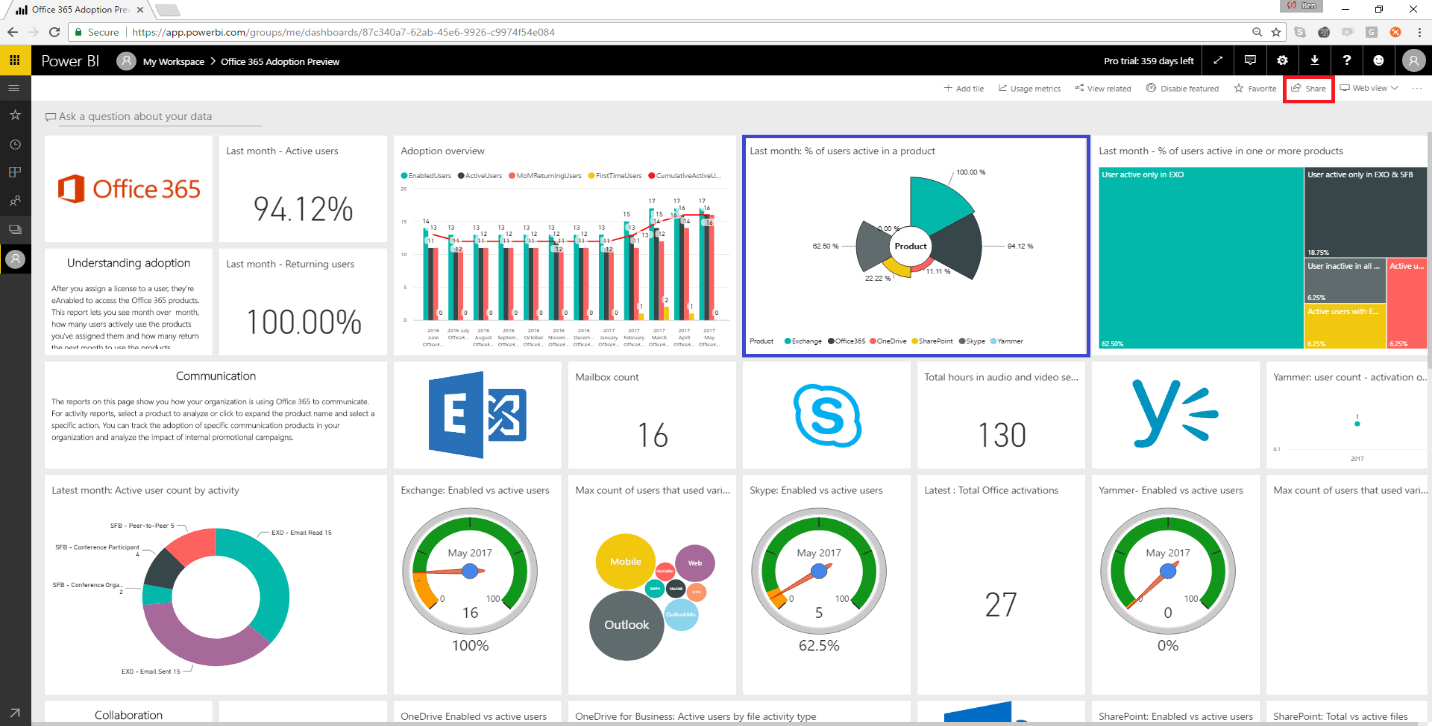Screen dimensions: 1432x726
Task: Click the Web bubble in the chart
Action: pyautogui.click(x=695, y=563)
